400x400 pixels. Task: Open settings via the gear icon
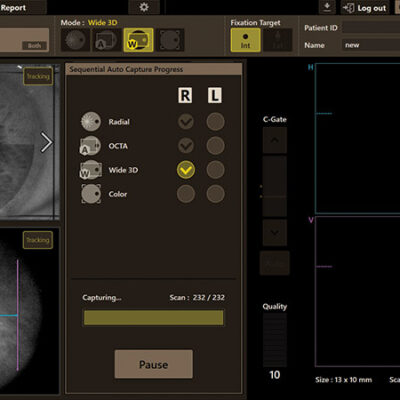pyautogui.click(x=144, y=7)
